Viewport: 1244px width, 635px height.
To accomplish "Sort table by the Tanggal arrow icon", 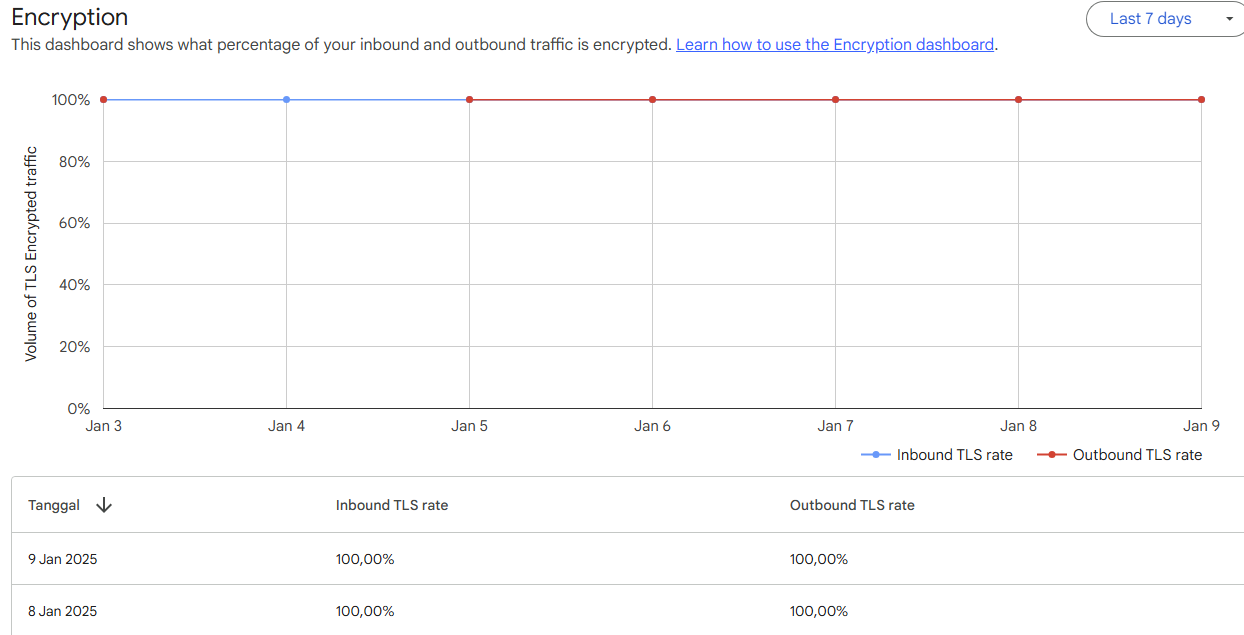I will point(104,505).
